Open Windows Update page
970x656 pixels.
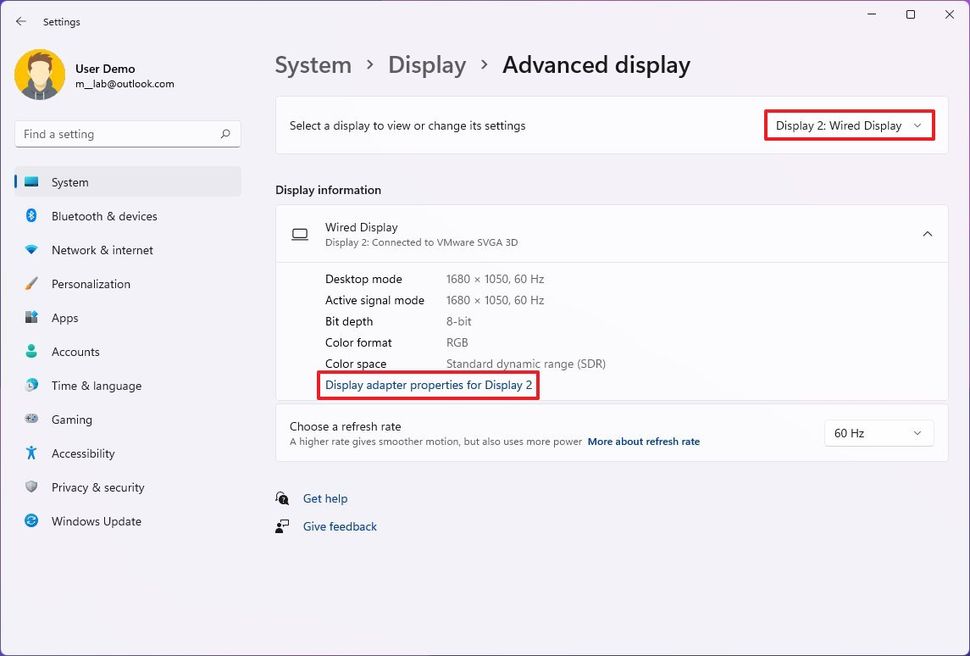click(96, 521)
